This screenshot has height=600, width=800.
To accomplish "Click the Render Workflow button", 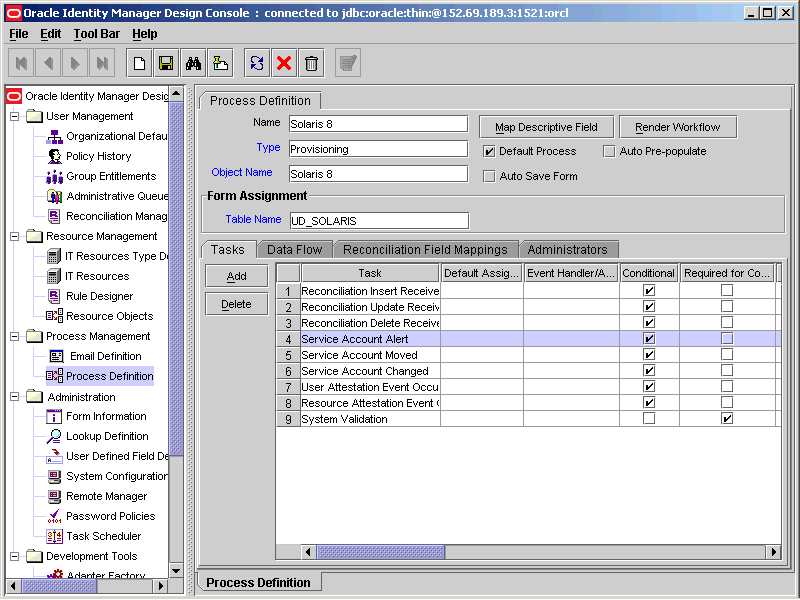I will coord(678,126).
